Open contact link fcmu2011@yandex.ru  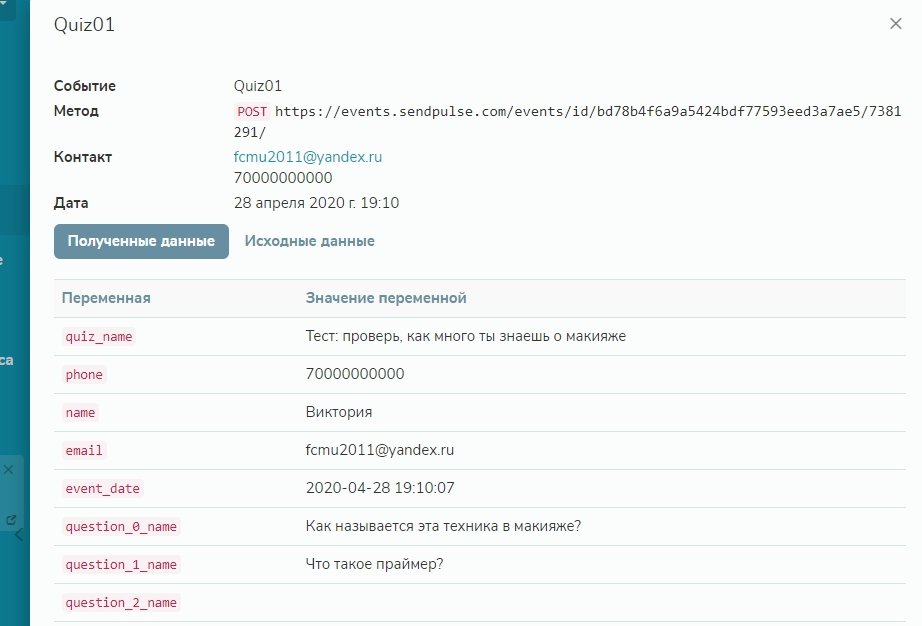307,157
